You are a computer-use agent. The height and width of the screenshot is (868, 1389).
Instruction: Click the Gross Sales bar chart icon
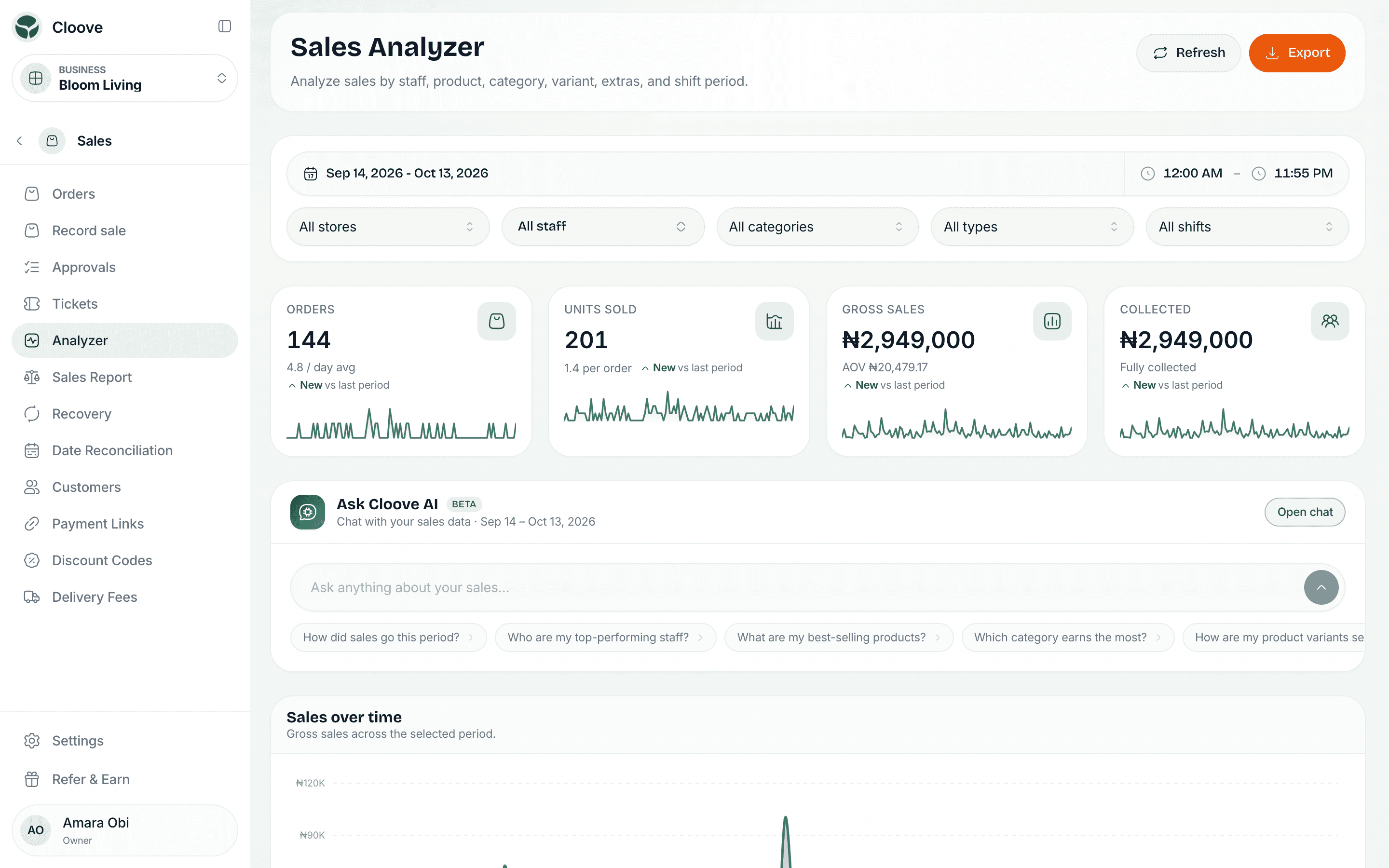(x=1052, y=321)
